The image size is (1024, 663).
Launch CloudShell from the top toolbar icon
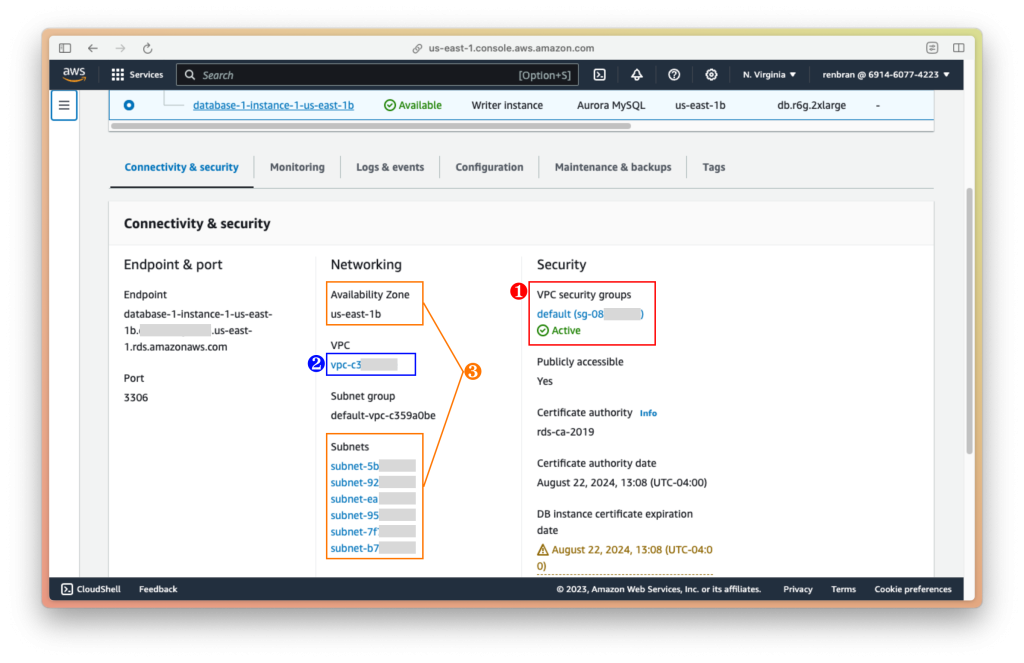pos(600,74)
